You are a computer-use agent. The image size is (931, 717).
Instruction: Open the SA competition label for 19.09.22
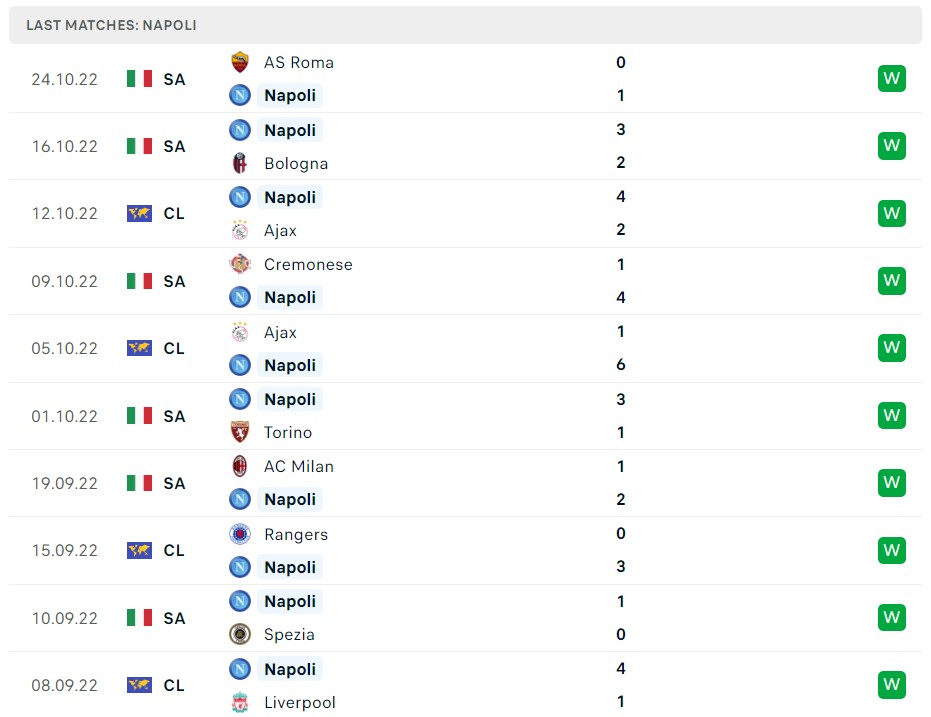coord(174,483)
